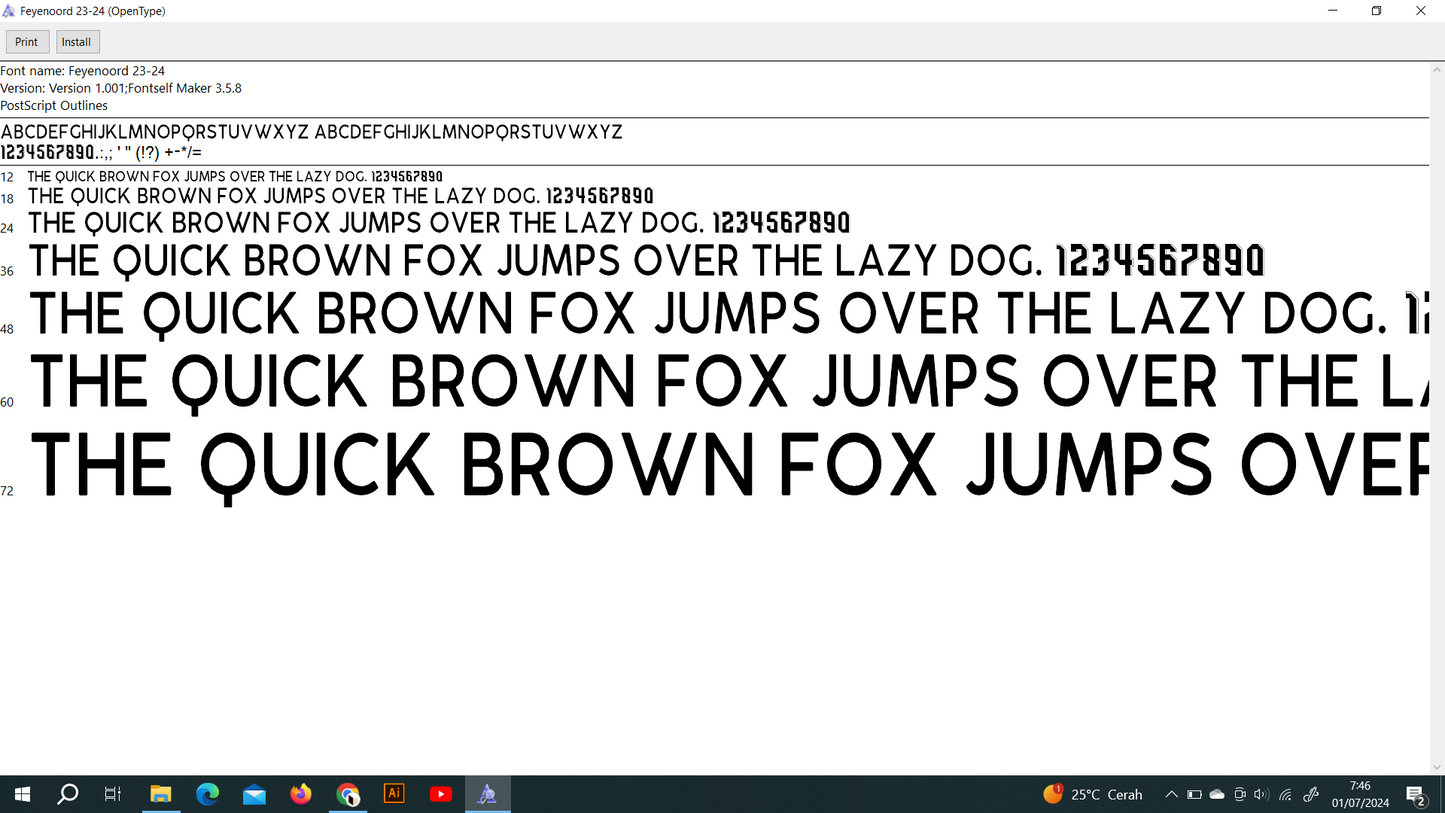The image size is (1445, 813).
Task: Open YouTube from the taskbar
Action: click(x=440, y=794)
